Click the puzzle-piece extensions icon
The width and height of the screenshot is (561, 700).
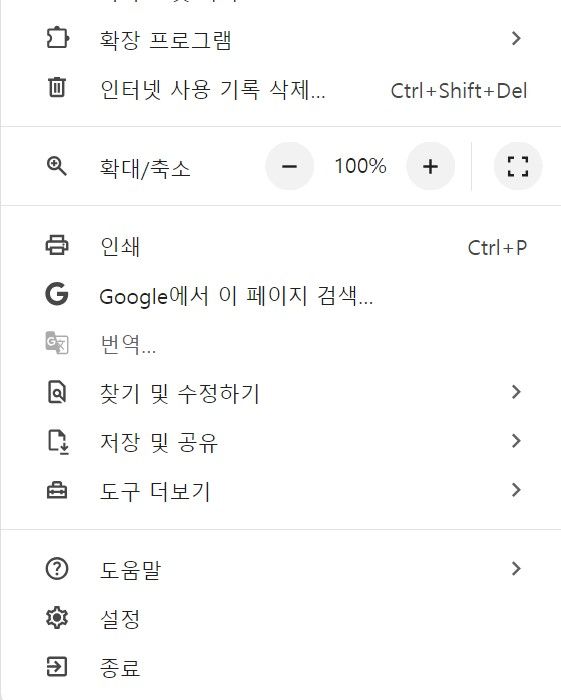57,38
